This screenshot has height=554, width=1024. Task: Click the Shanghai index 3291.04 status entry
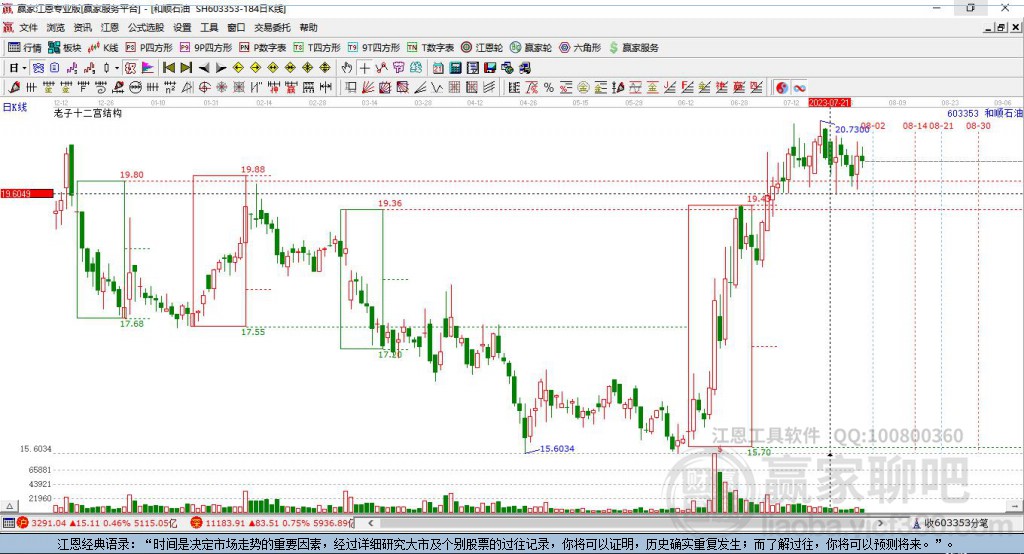(x=97, y=523)
